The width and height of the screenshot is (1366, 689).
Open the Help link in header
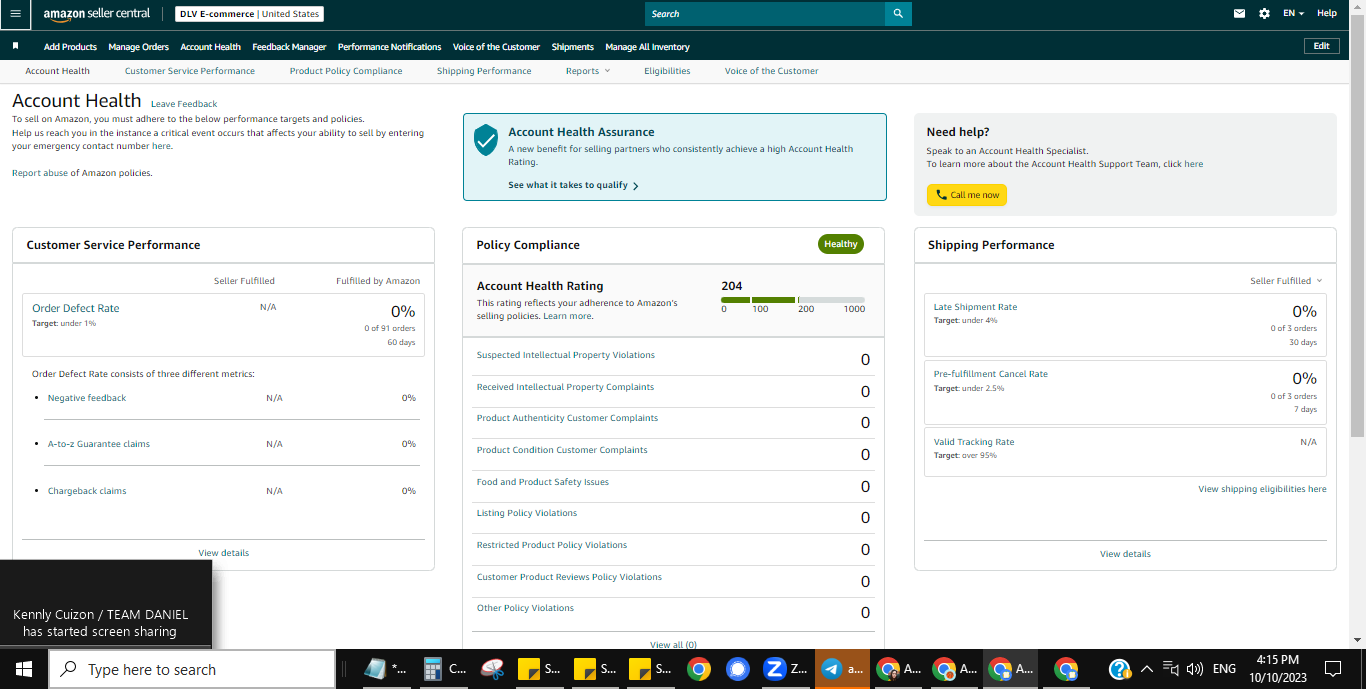[1326, 14]
